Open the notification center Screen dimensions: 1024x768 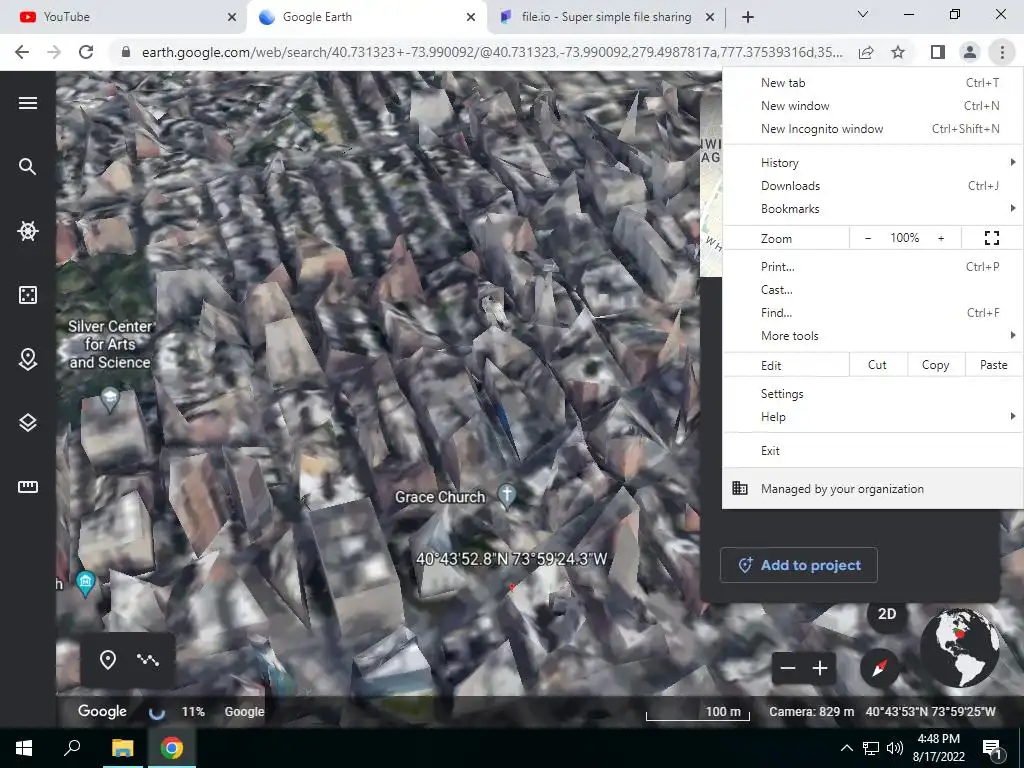point(993,749)
